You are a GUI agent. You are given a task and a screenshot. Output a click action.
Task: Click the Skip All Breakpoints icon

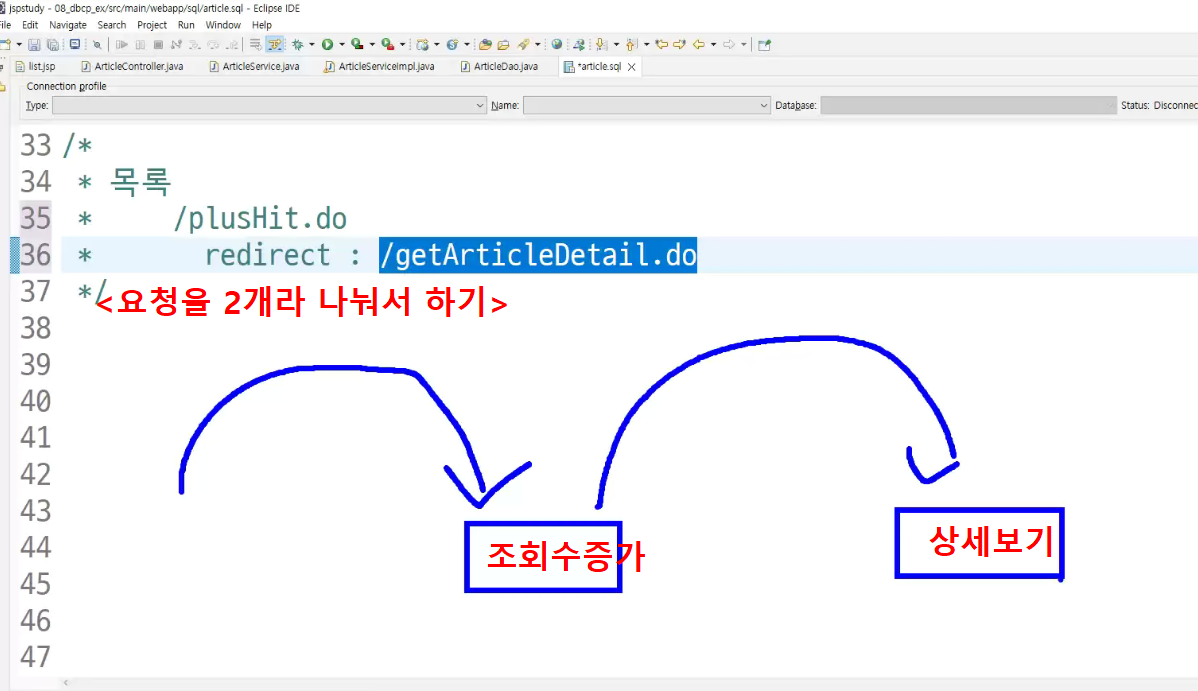coord(97,44)
